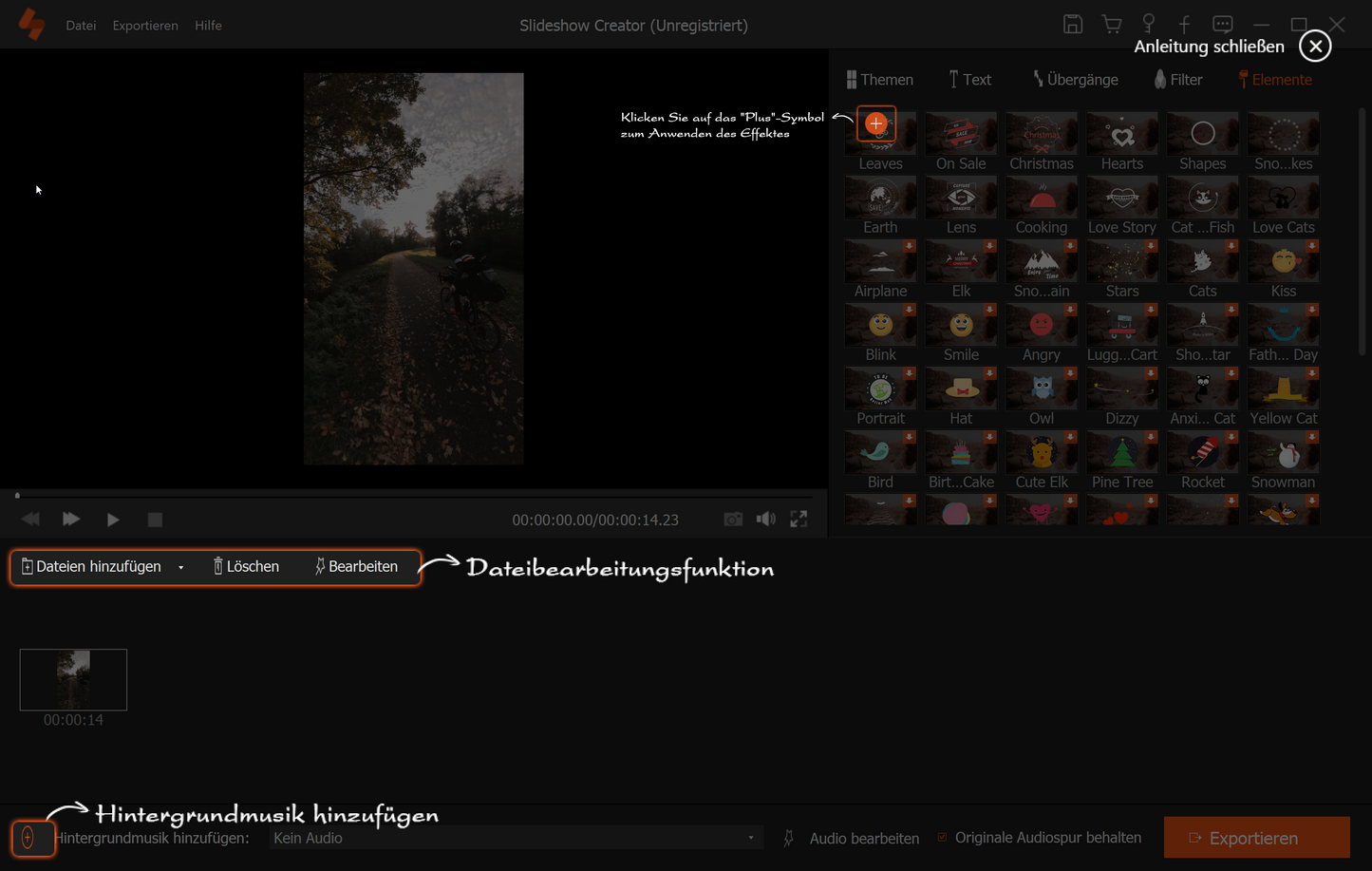Screen dimensions: 1372x871
Task: Click the preview playback progress slider
Action: coord(414,496)
